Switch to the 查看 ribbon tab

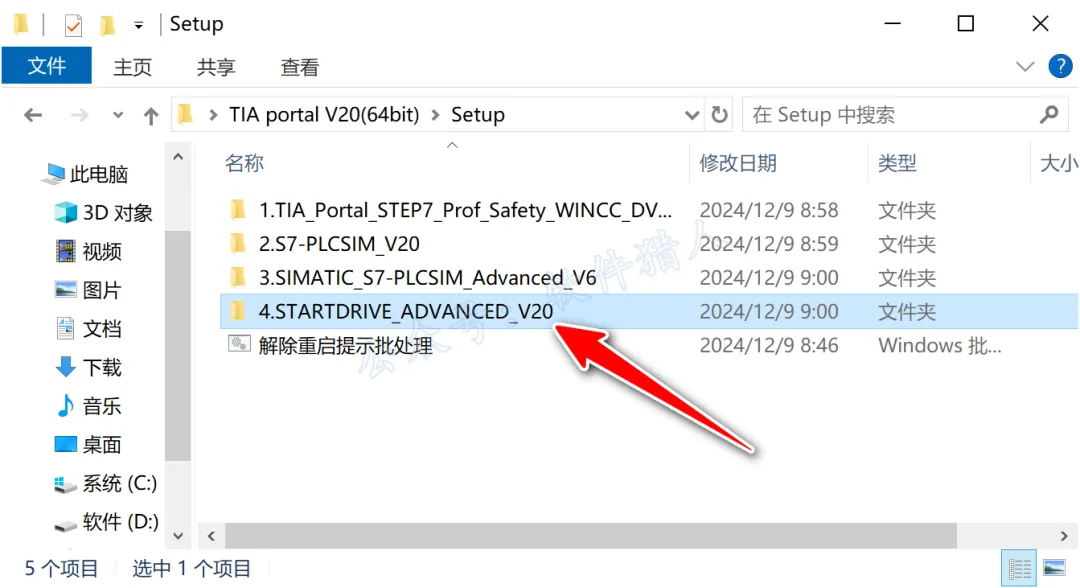(x=300, y=67)
